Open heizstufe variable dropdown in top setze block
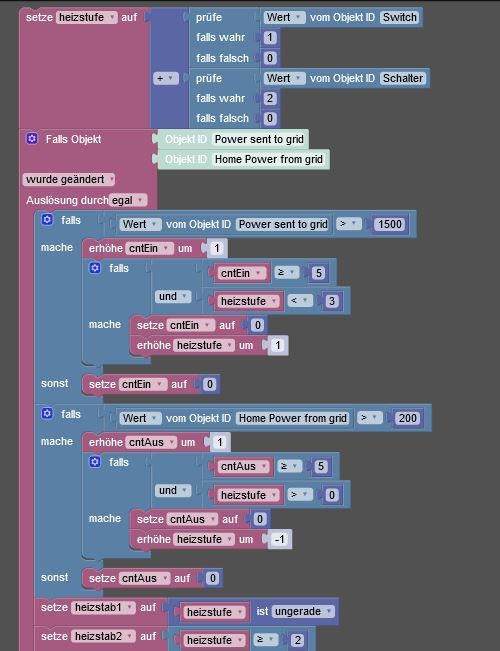The image size is (500, 651). 87,17
